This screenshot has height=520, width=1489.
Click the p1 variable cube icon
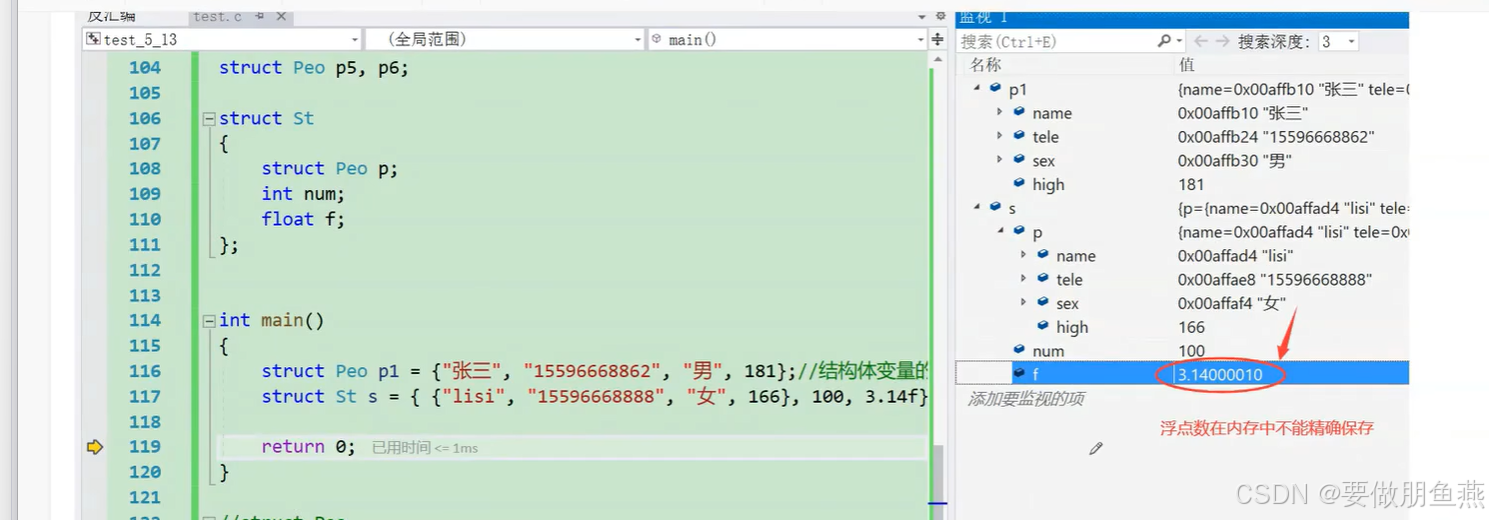[995, 88]
